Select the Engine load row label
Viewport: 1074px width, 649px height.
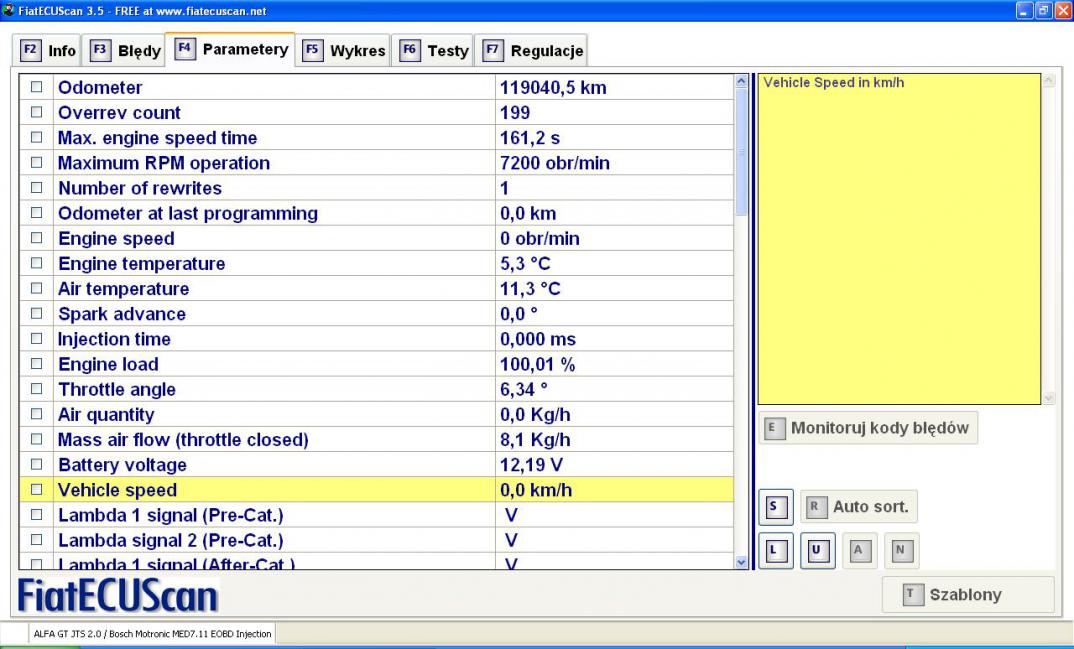pos(108,364)
